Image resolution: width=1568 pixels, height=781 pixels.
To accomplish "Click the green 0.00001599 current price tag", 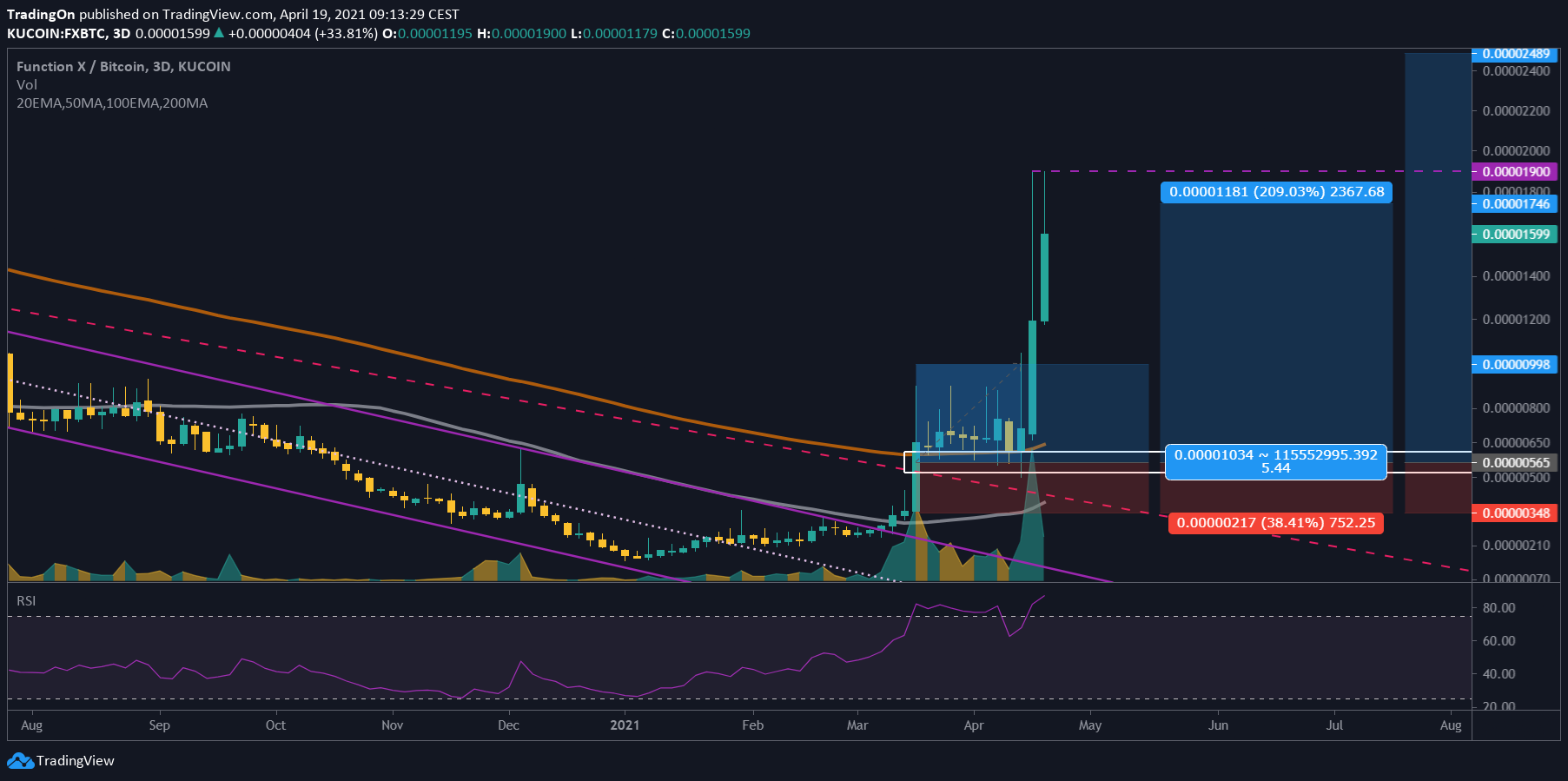I will pos(1516,235).
